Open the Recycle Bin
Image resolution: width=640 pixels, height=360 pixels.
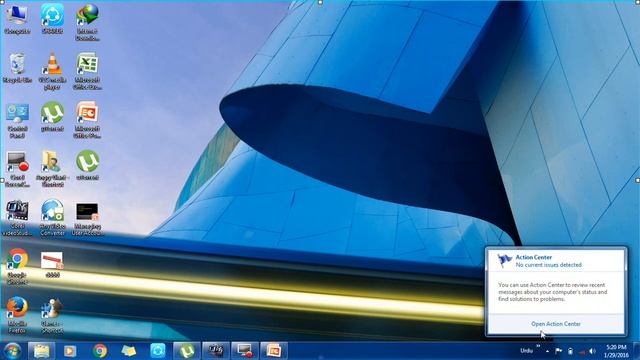point(17,68)
